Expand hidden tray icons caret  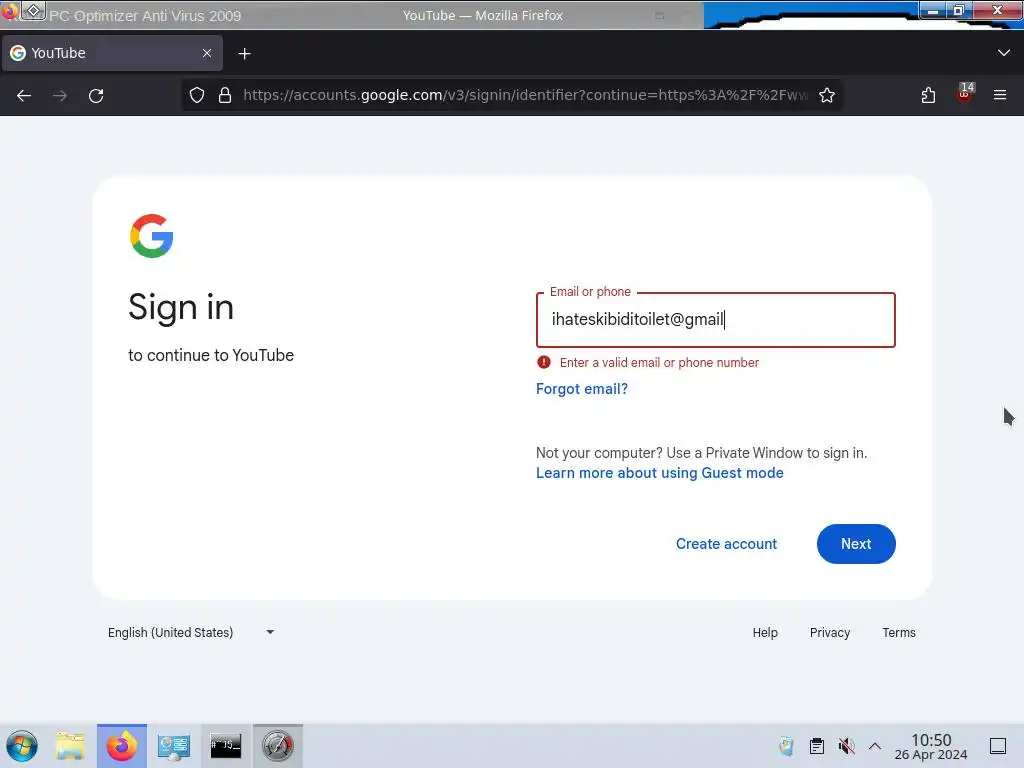(875, 746)
